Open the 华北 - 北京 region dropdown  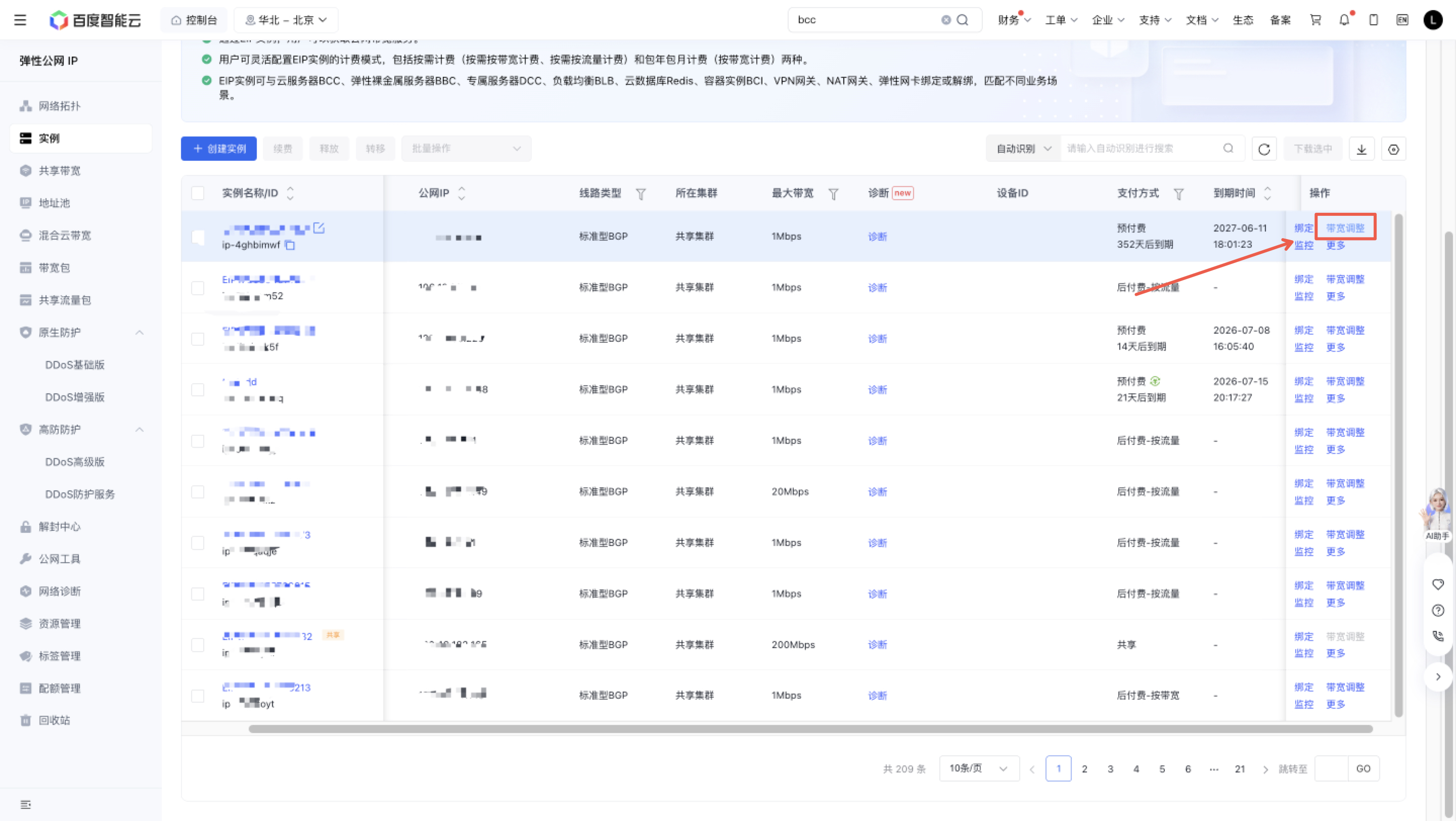(x=286, y=20)
